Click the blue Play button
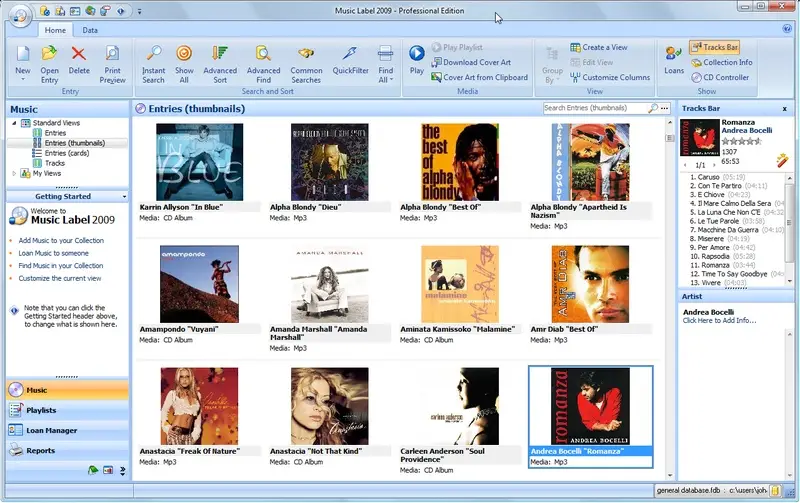Viewport: 800px width, 503px height. click(x=416, y=53)
